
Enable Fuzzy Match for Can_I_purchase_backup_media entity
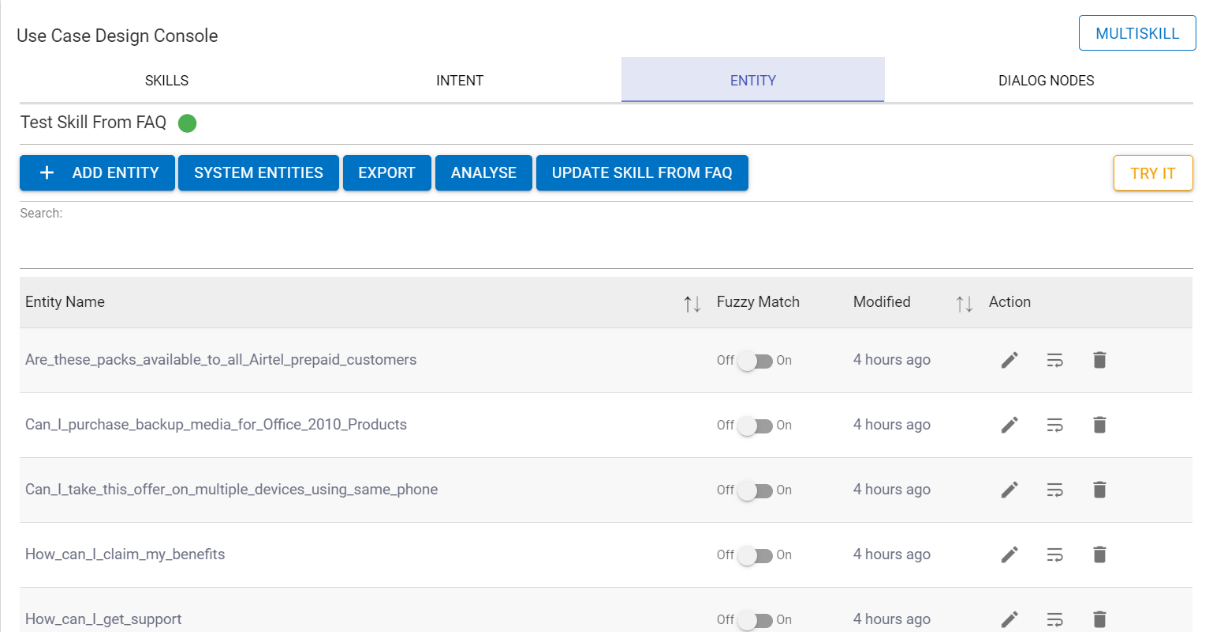[x=755, y=426]
